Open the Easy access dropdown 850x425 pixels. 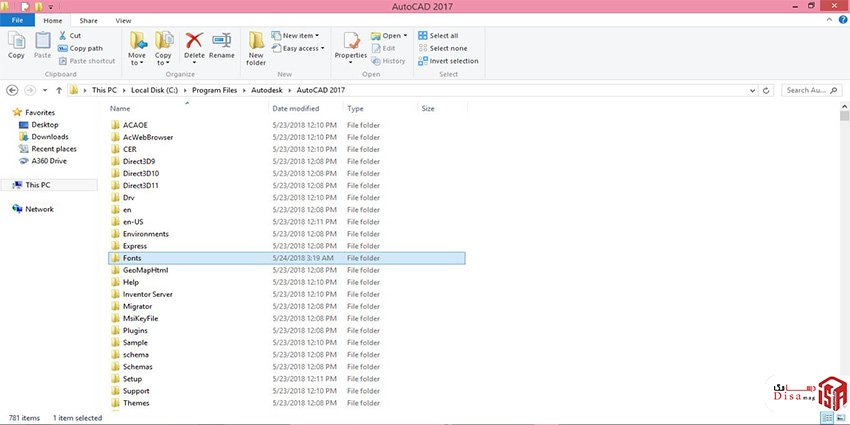tap(300, 48)
